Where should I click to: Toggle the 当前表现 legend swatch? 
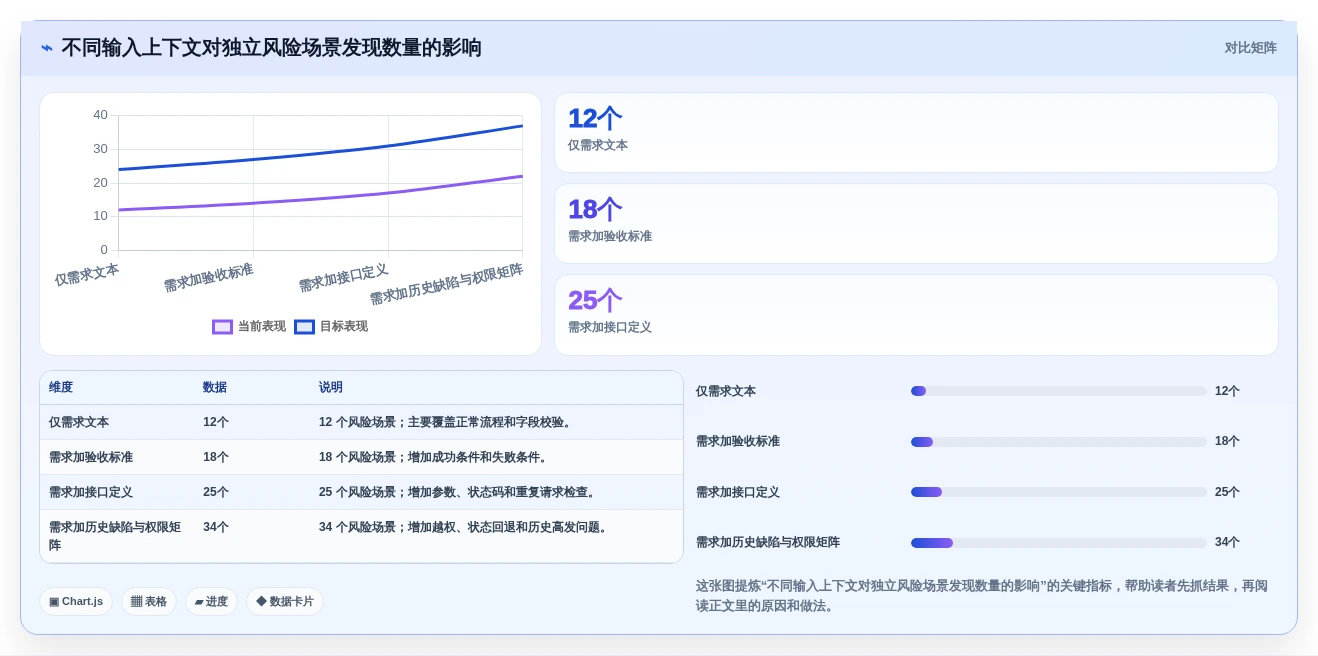coord(222,327)
